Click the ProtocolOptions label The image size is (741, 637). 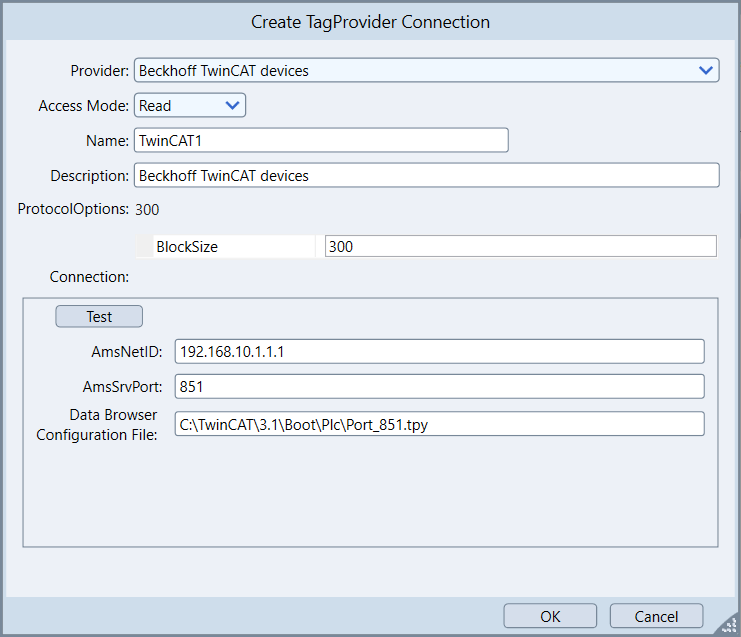pyautogui.click(x=74, y=209)
